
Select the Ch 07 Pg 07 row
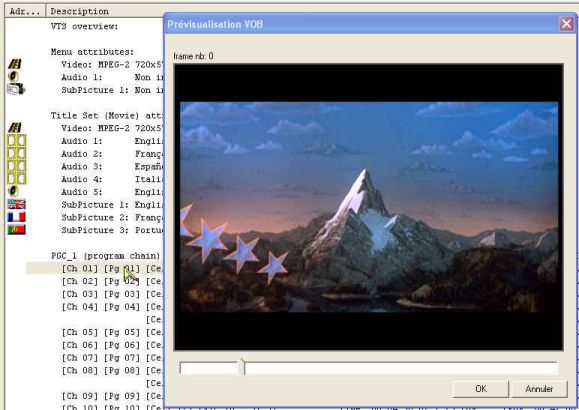pyautogui.click(x=112, y=358)
